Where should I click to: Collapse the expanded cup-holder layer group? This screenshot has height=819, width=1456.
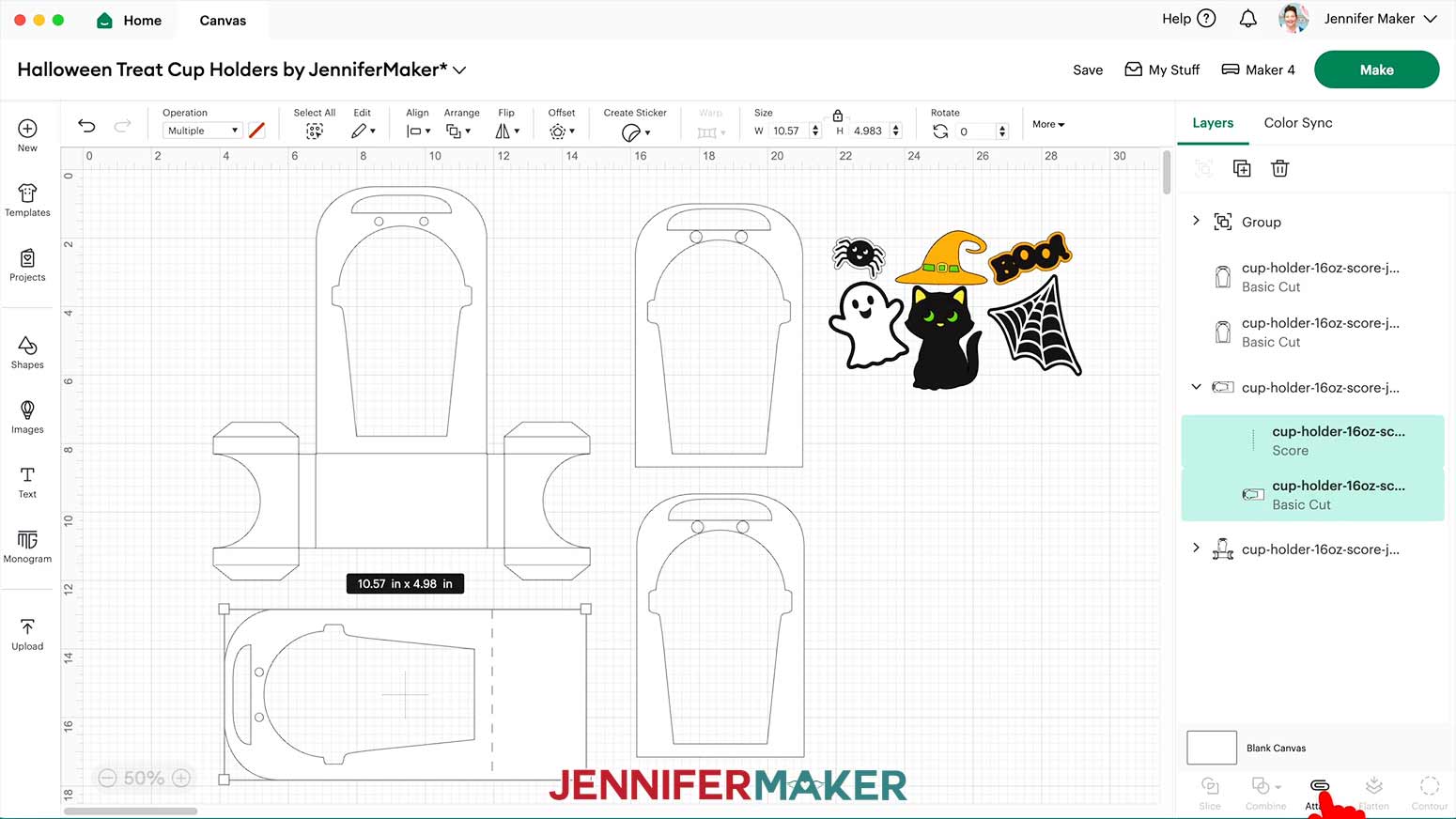(x=1196, y=386)
